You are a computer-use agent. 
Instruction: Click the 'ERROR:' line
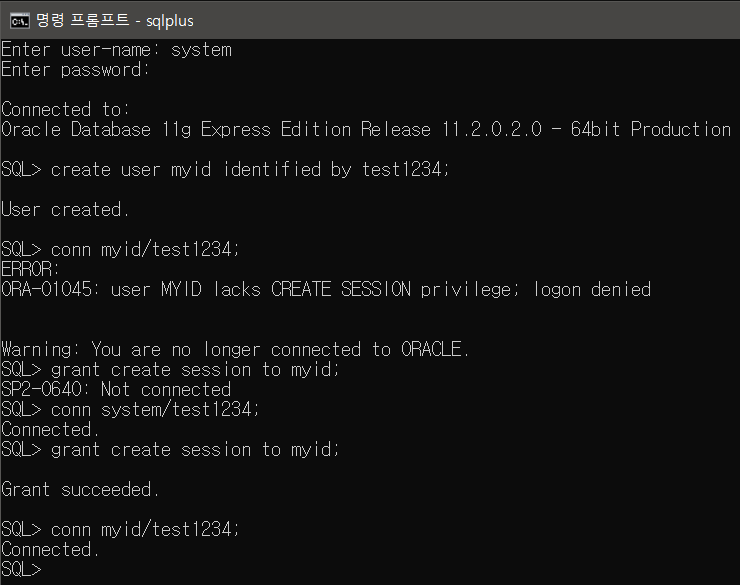[31, 269]
